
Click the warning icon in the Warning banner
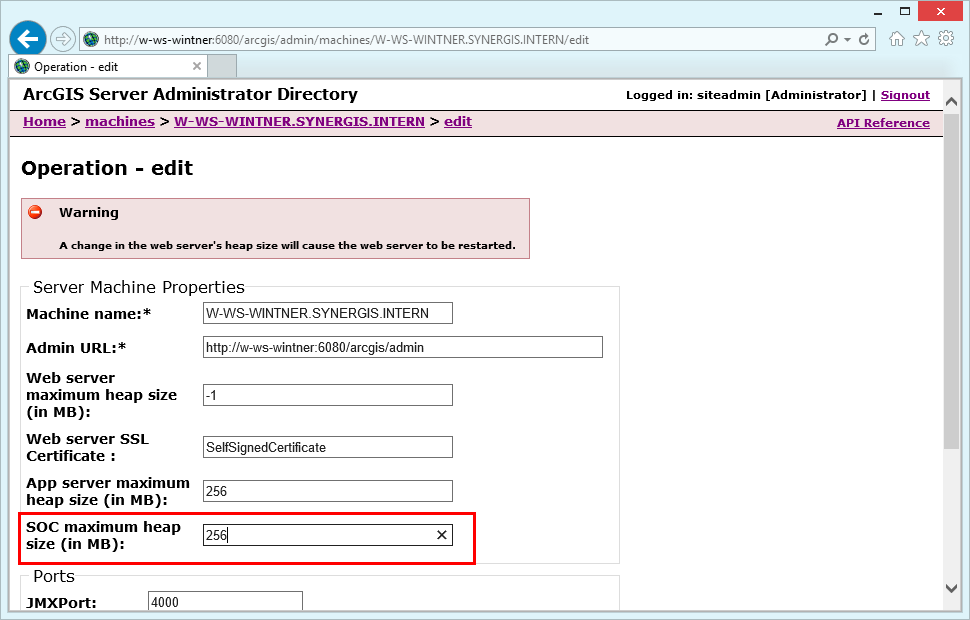click(x=35, y=211)
